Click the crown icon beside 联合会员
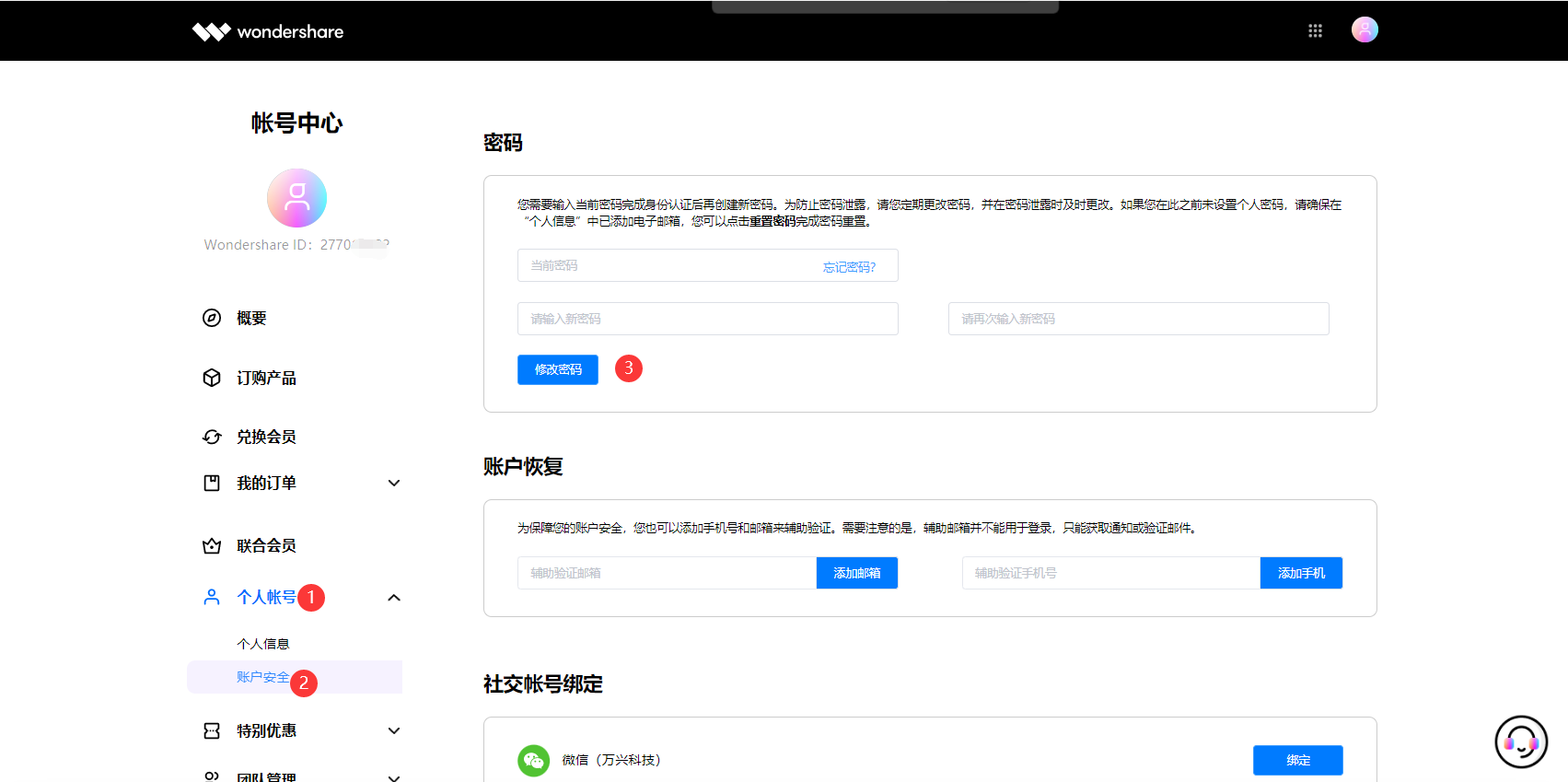 (212, 545)
